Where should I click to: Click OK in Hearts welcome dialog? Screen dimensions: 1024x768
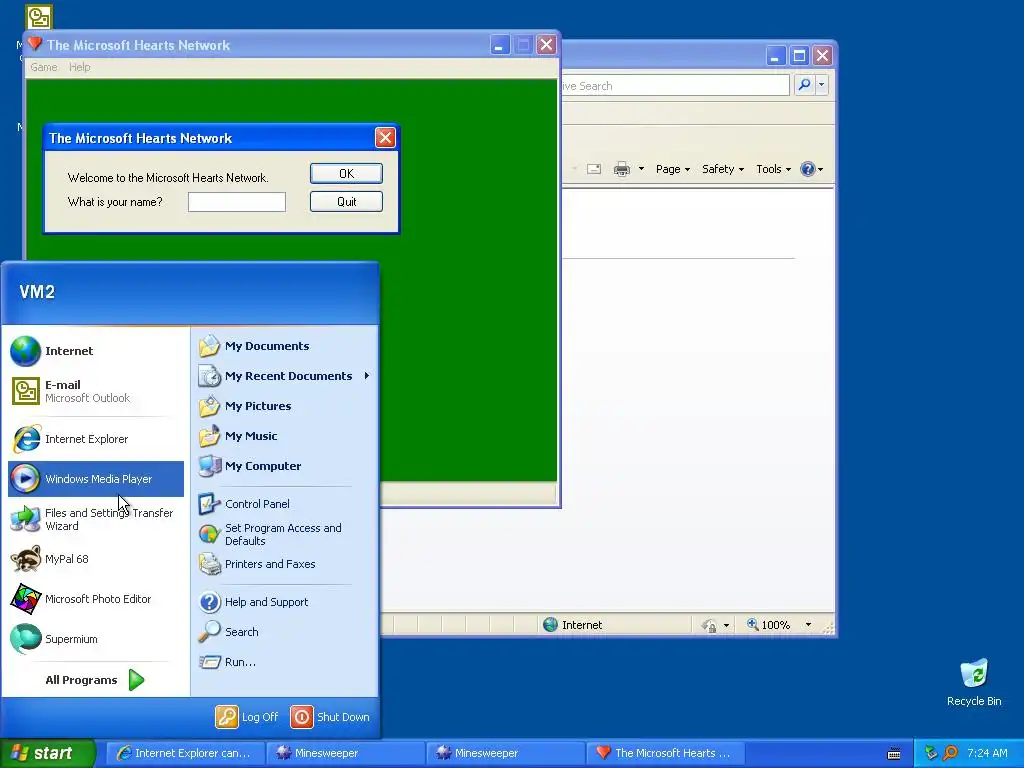(346, 174)
